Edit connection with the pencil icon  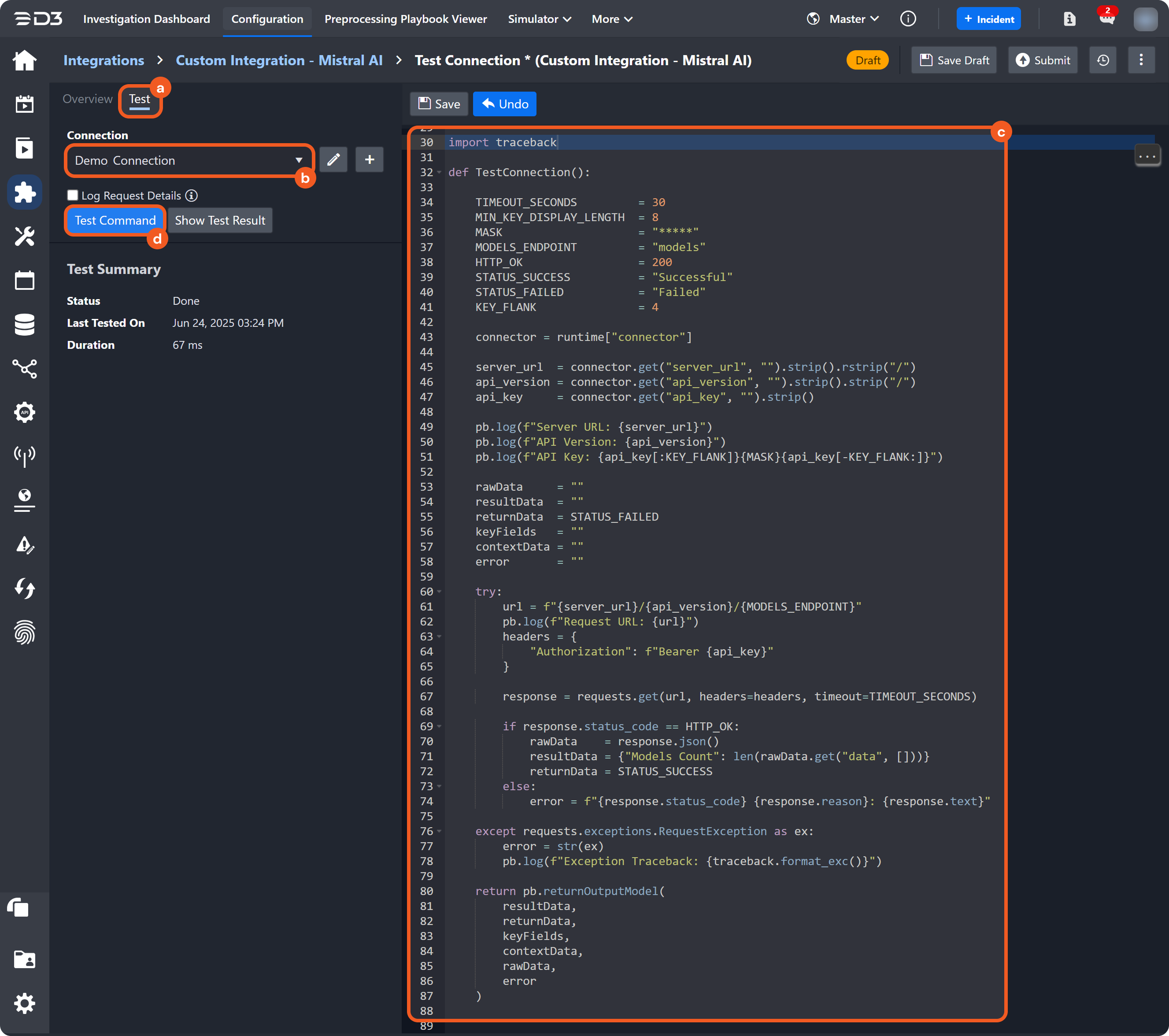tap(333, 159)
